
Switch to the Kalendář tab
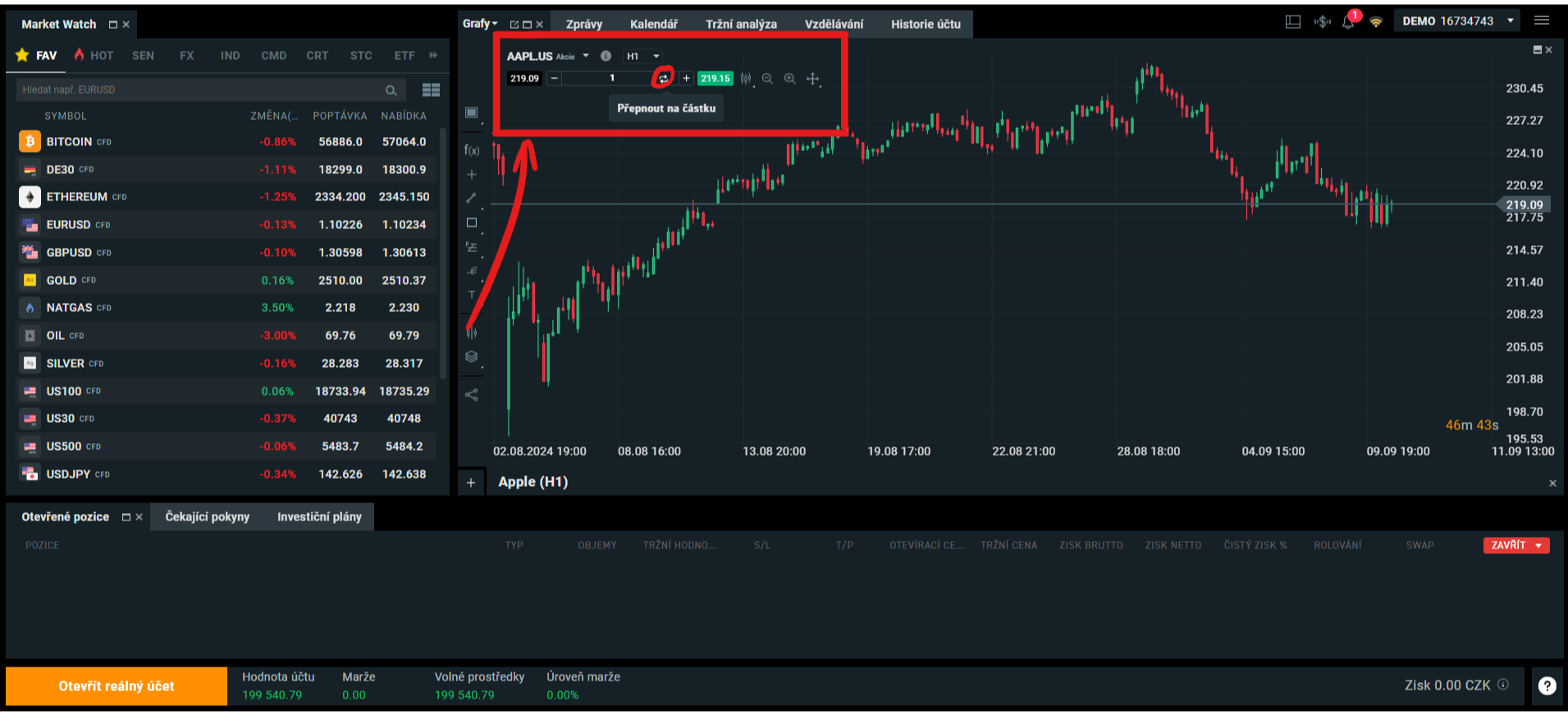(653, 24)
